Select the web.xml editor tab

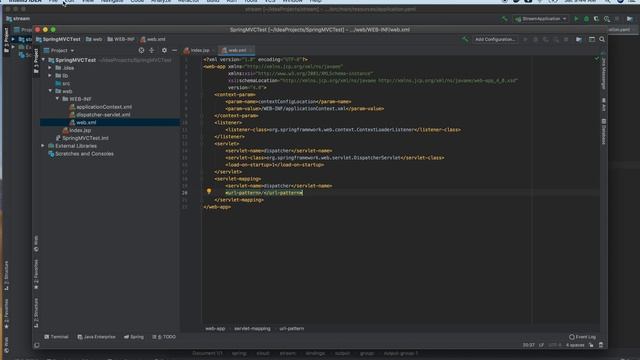pyautogui.click(x=237, y=50)
